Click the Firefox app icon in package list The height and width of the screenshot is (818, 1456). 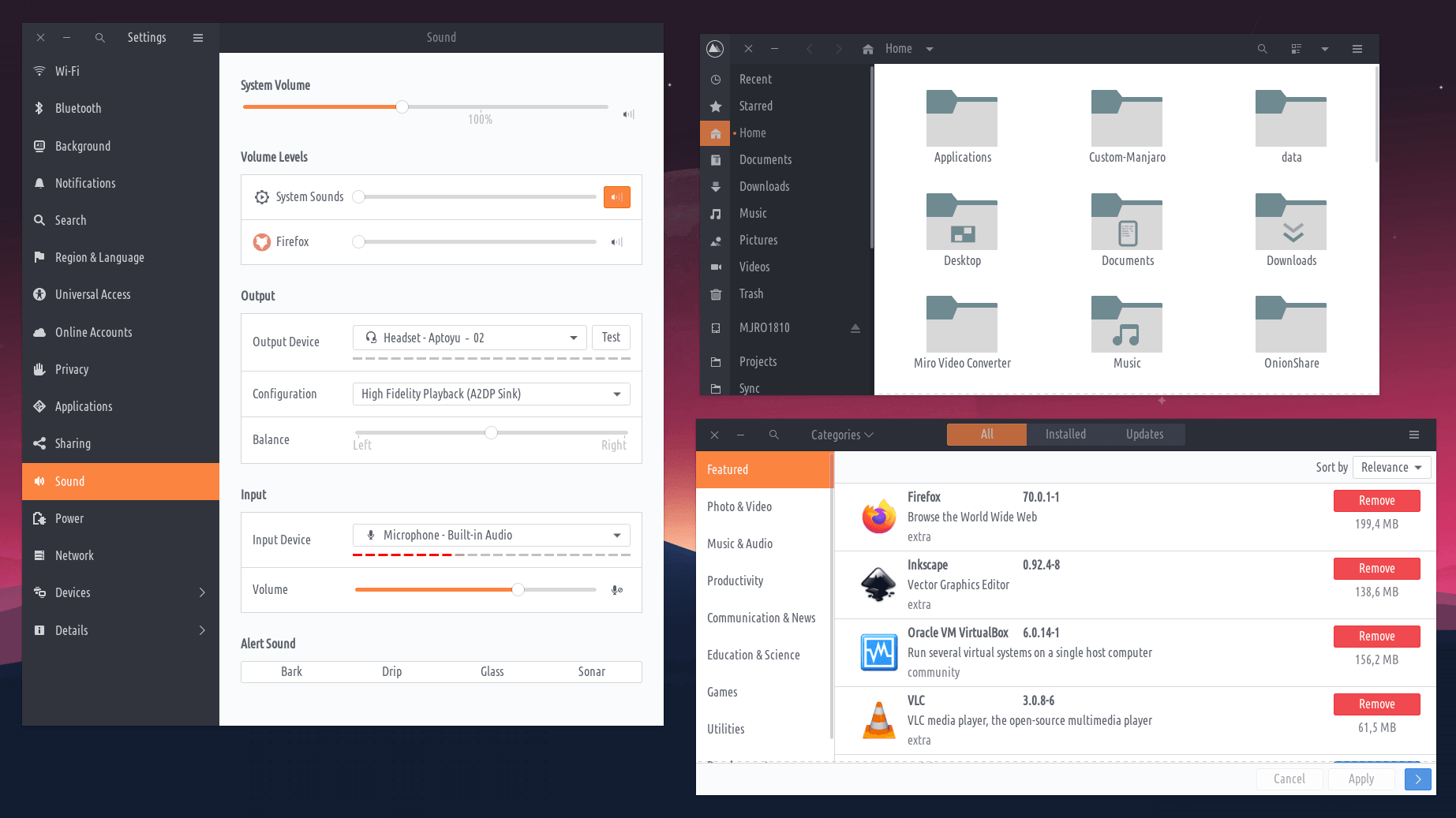pyautogui.click(x=878, y=517)
